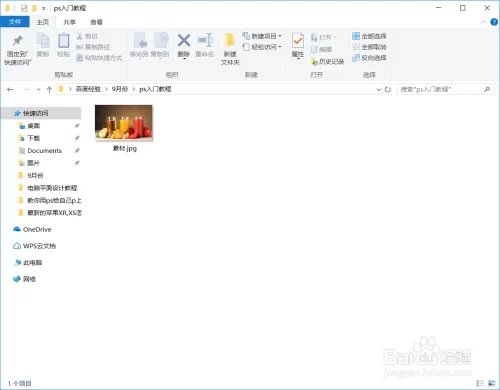The height and width of the screenshot is (390, 500).
Task: Select the 素材.jpg thumbnail
Action: pyautogui.click(x=124, y=123)
